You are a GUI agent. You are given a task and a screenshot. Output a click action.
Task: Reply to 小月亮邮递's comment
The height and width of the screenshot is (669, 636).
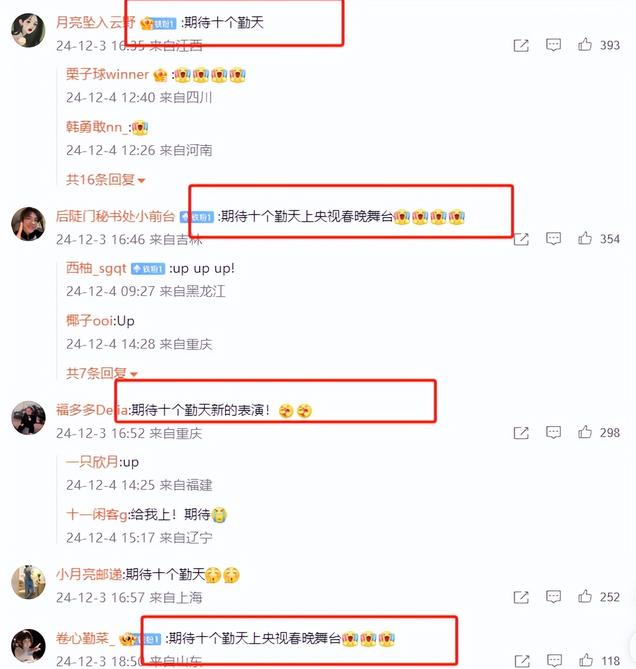click(x=553, y=596)
